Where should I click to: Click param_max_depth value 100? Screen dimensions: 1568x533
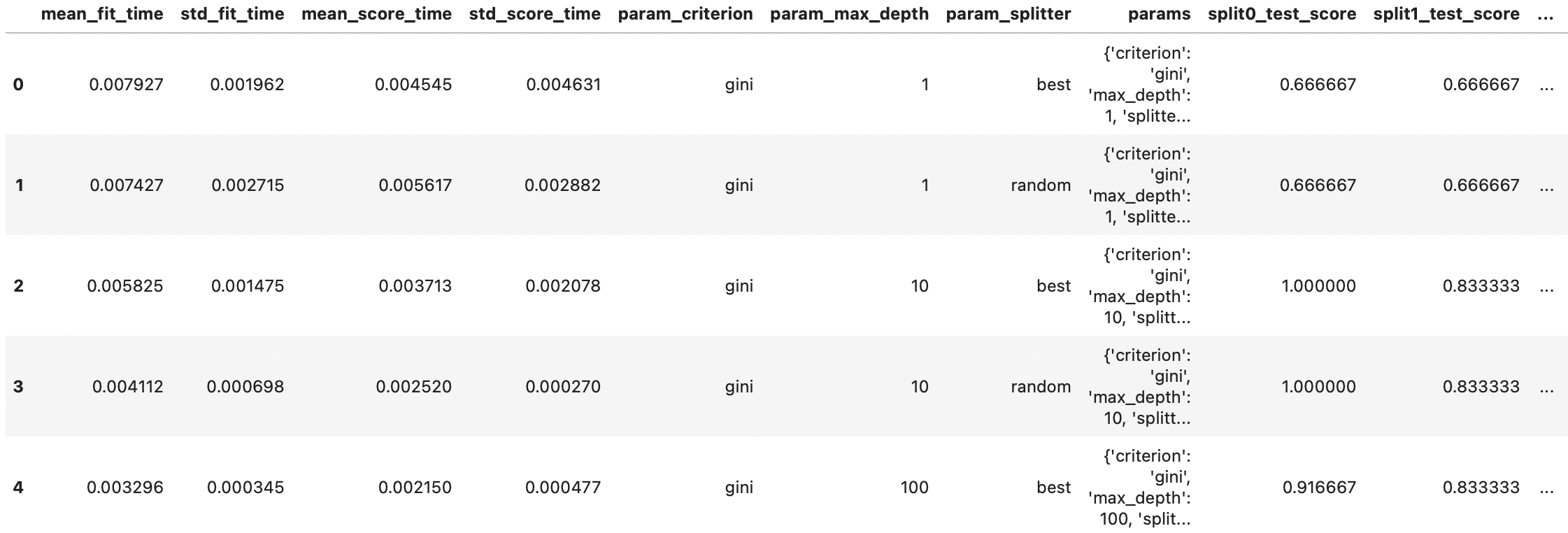tap(914, 488)
